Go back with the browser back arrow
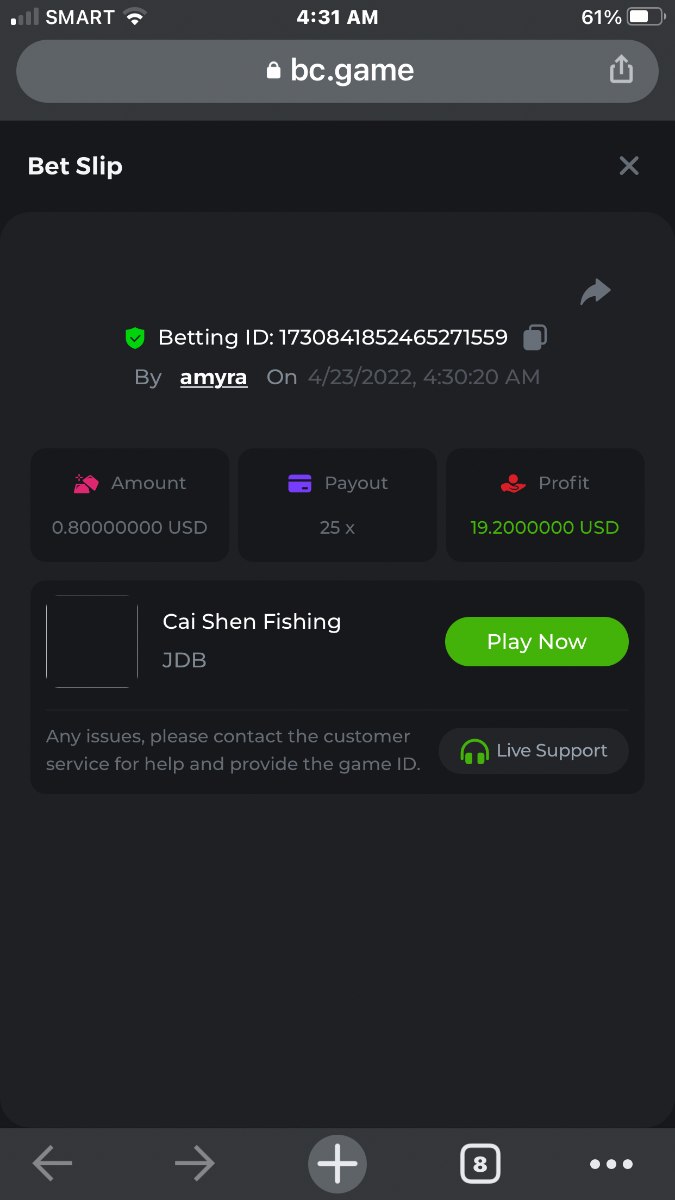This screenshot has height=1200, width=675. click(x=52, y=1163)
